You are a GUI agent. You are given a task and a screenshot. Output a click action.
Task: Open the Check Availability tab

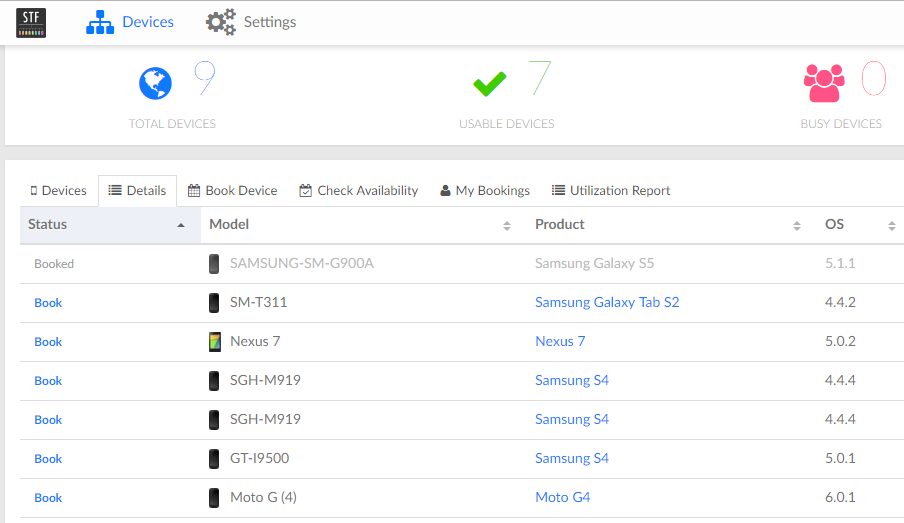(358, 191)
